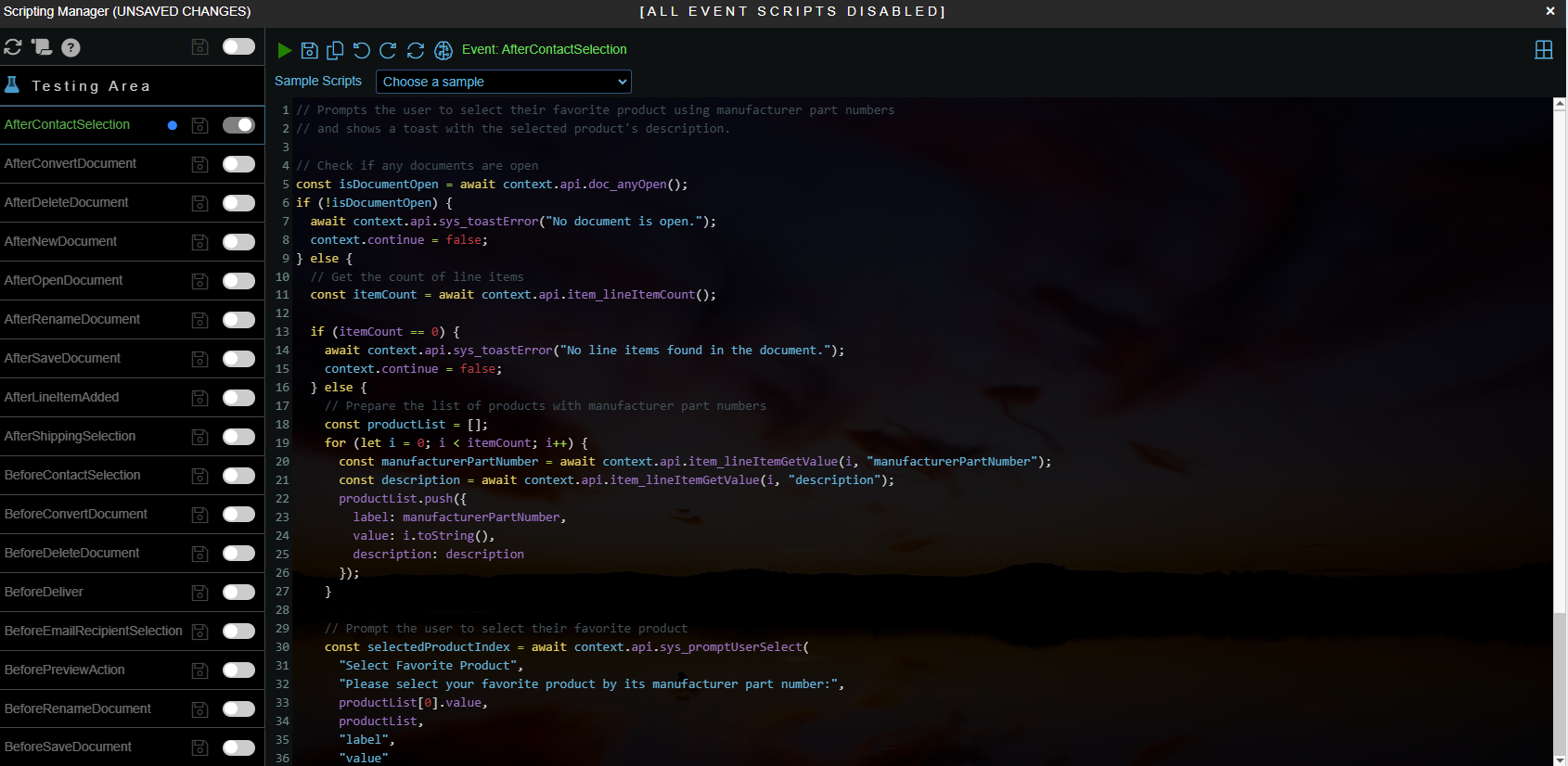
Task: Open the Testing Area section
Action: coord(91,86)
